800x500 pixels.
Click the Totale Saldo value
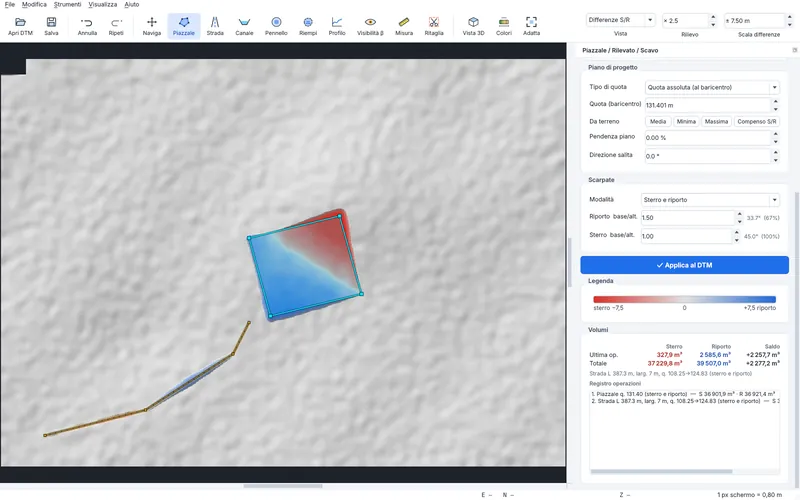[x=763, y=363]
